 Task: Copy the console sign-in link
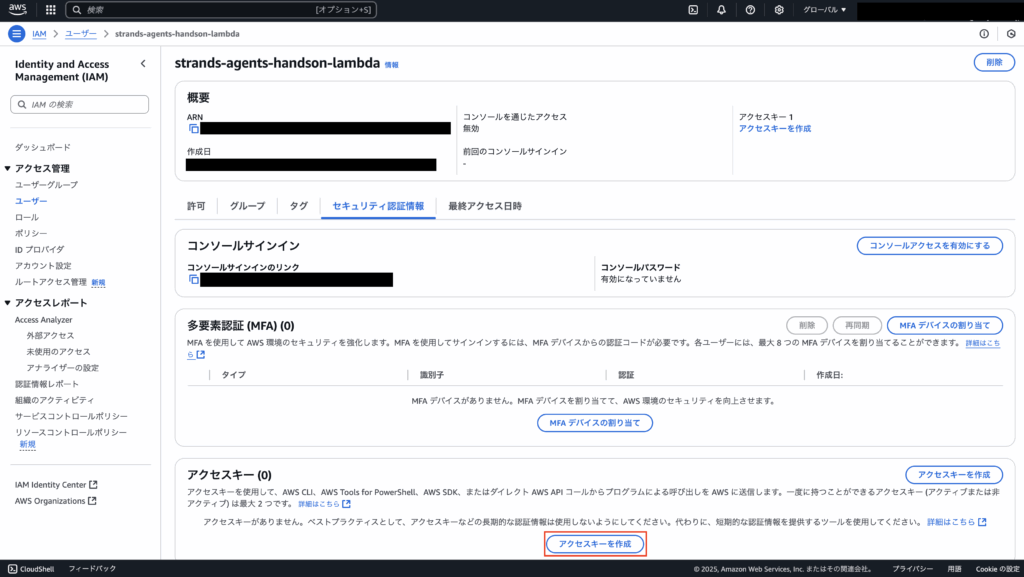193,279
